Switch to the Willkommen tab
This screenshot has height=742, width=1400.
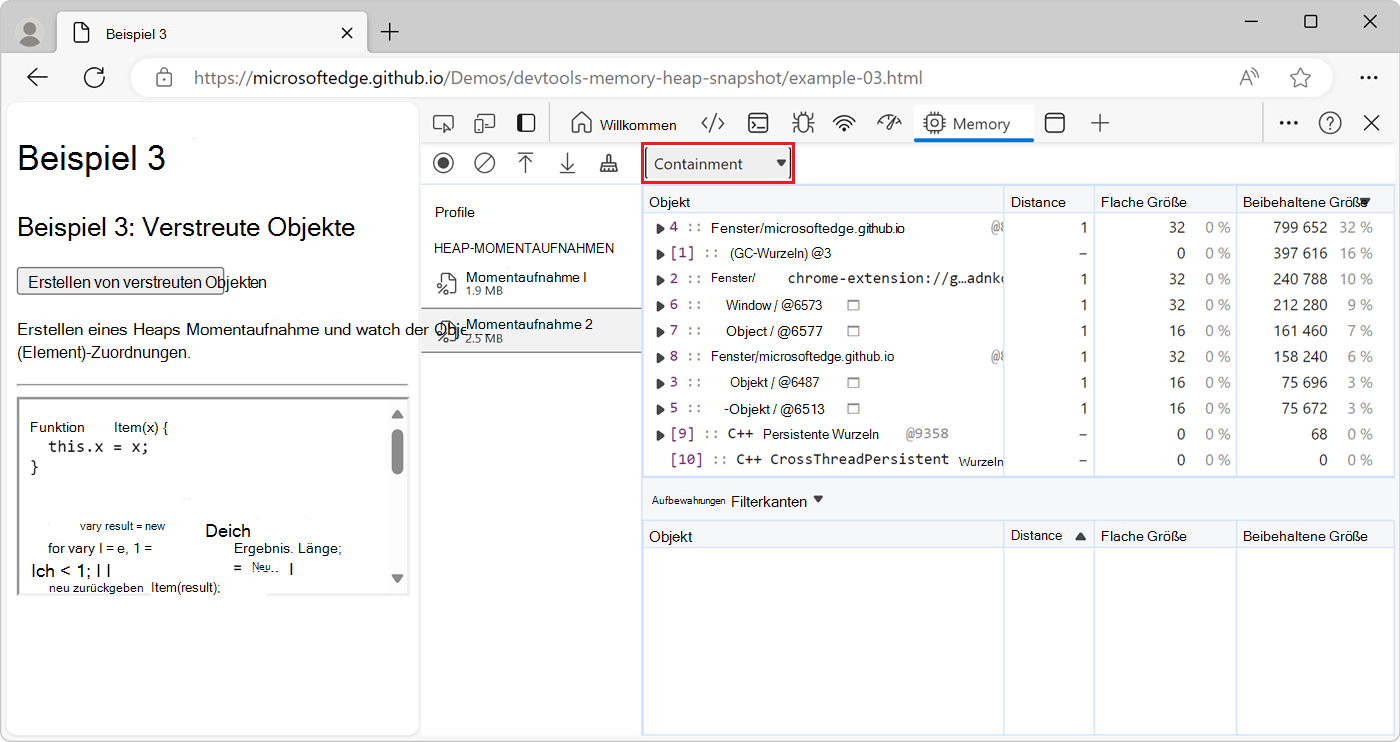pos(624,124)
